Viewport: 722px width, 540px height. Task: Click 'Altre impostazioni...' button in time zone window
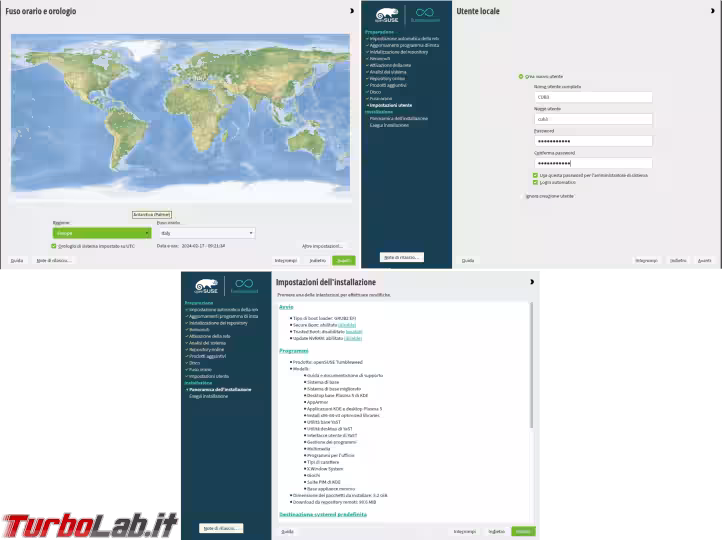pyautogui.click(x=322, y=246)
